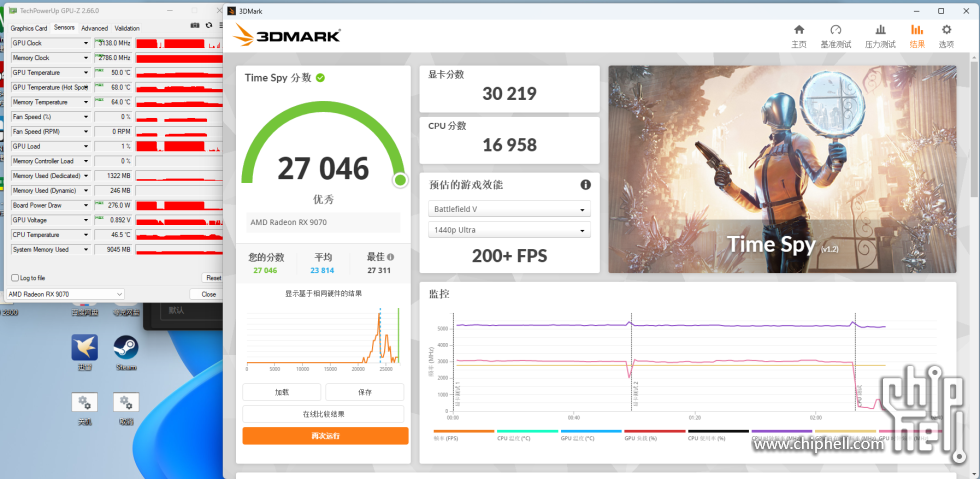Expand the System Memory Used sensor dropdown
Viewport: 980px width, 479px height.
(x=86, y=250)
